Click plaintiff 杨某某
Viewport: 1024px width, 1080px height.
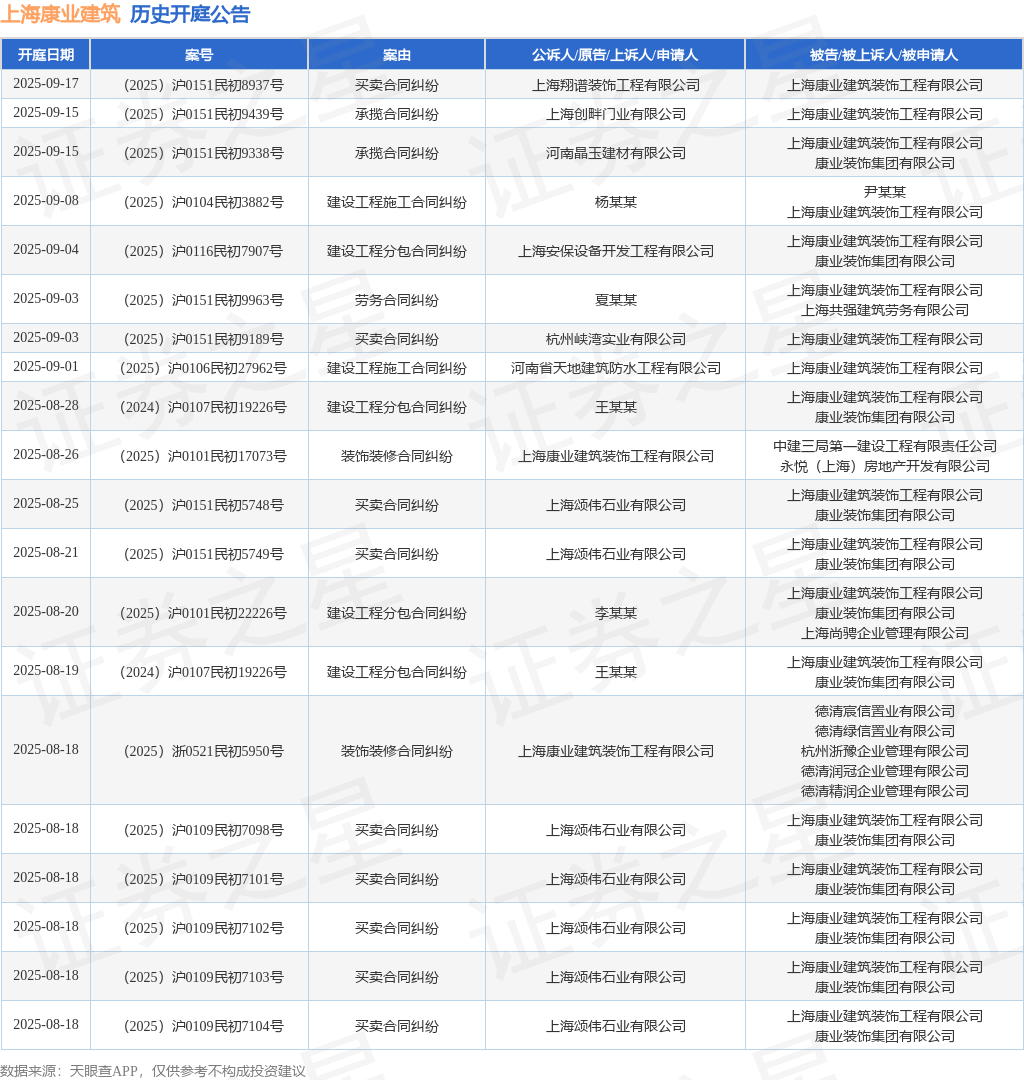(616, 202)
